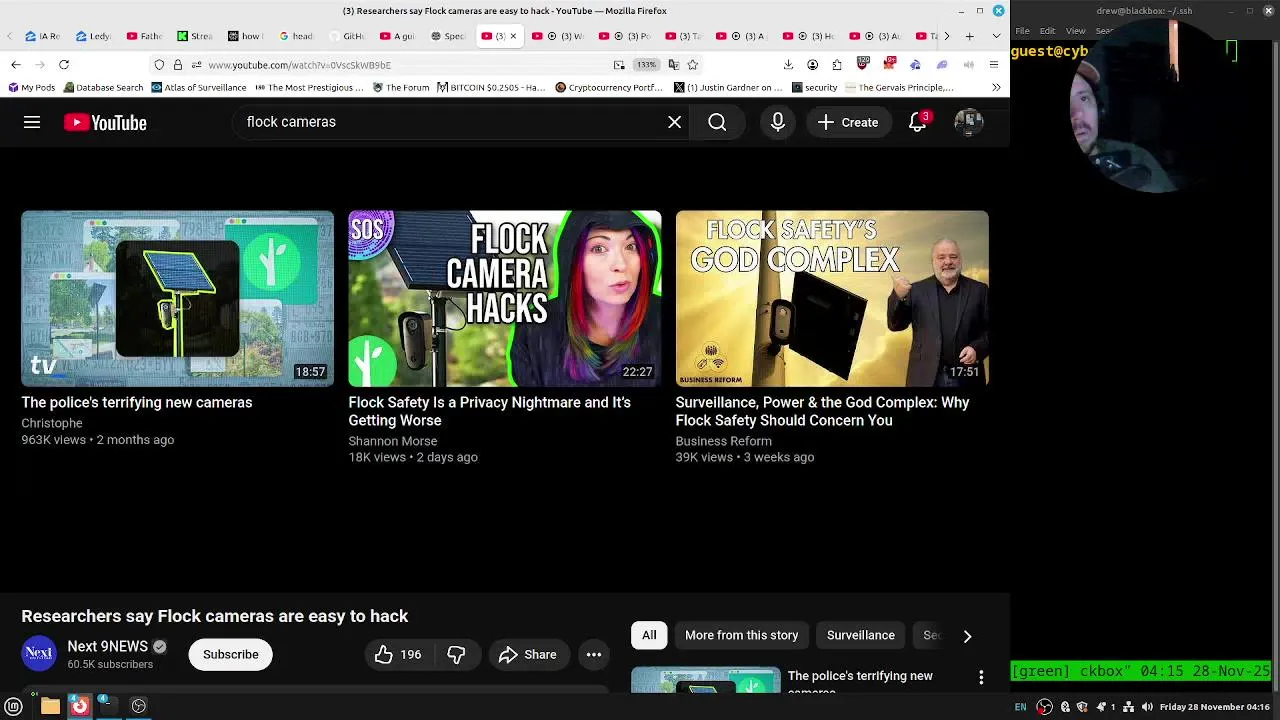Open Flock Safety's God Complex thumbnail
Viewport: 1280px width, 720px height.
coord(832,298)
